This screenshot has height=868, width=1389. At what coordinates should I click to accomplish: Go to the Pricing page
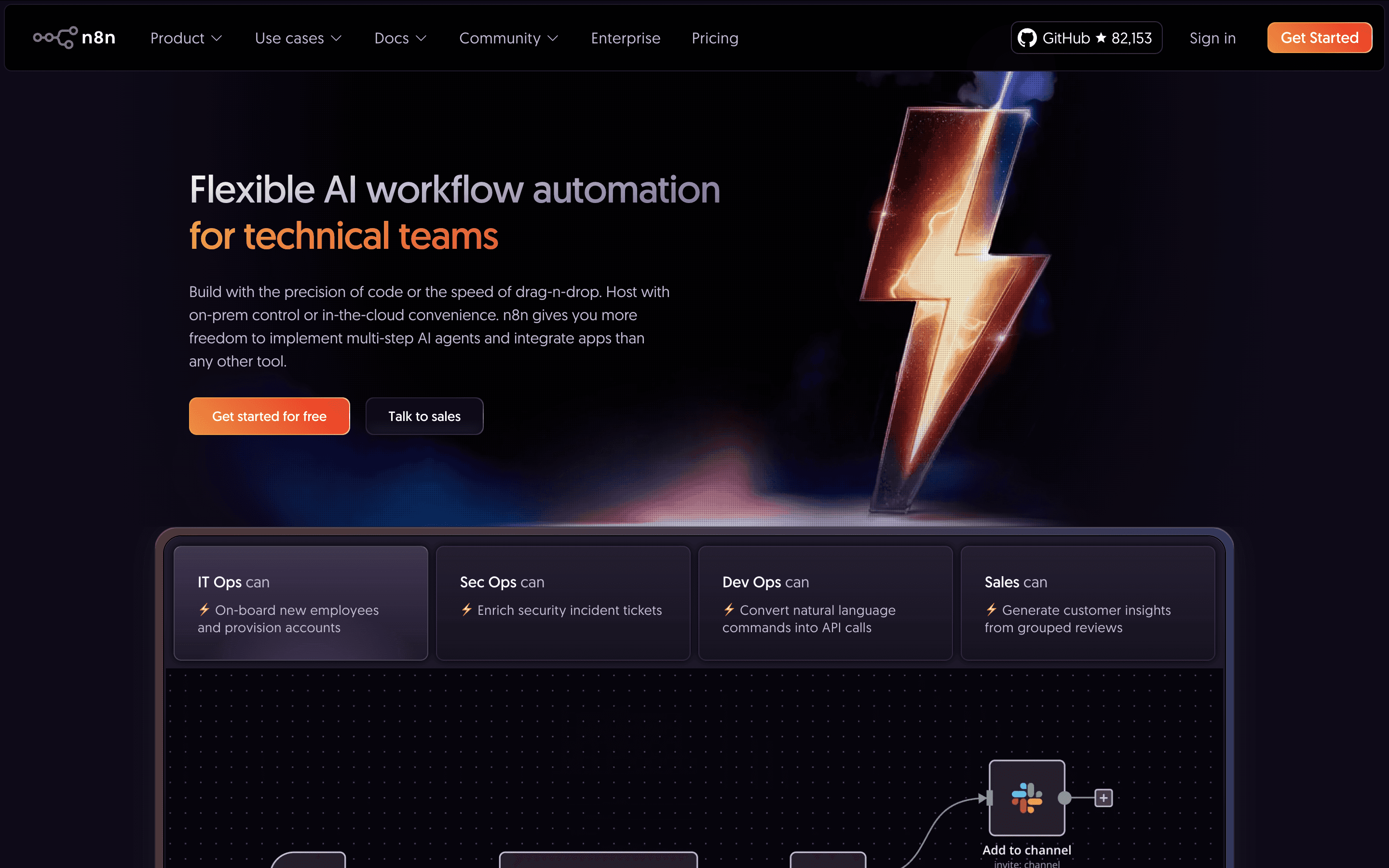(715, 38)
